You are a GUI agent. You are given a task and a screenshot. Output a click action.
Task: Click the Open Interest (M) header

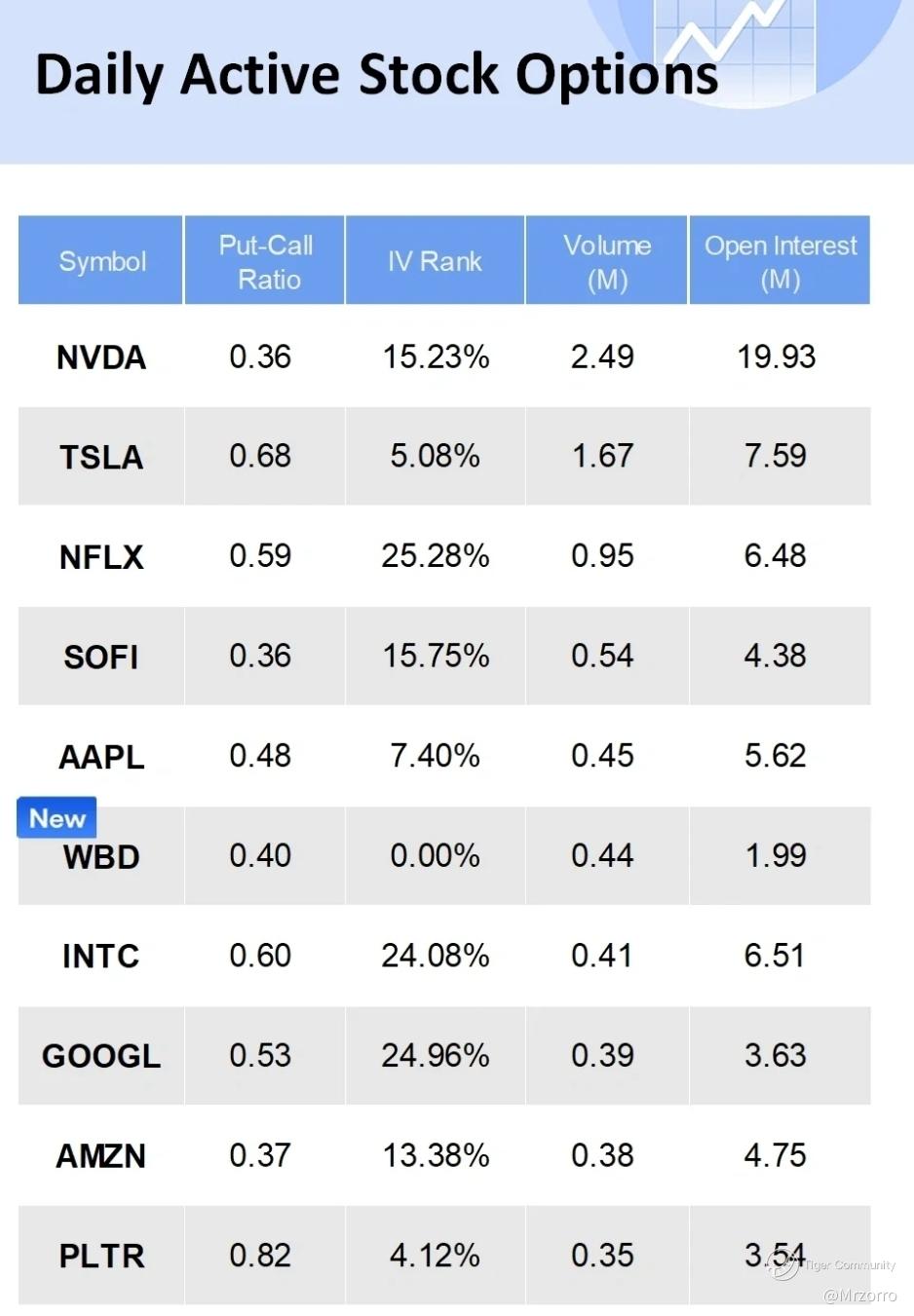coord(780,261)
